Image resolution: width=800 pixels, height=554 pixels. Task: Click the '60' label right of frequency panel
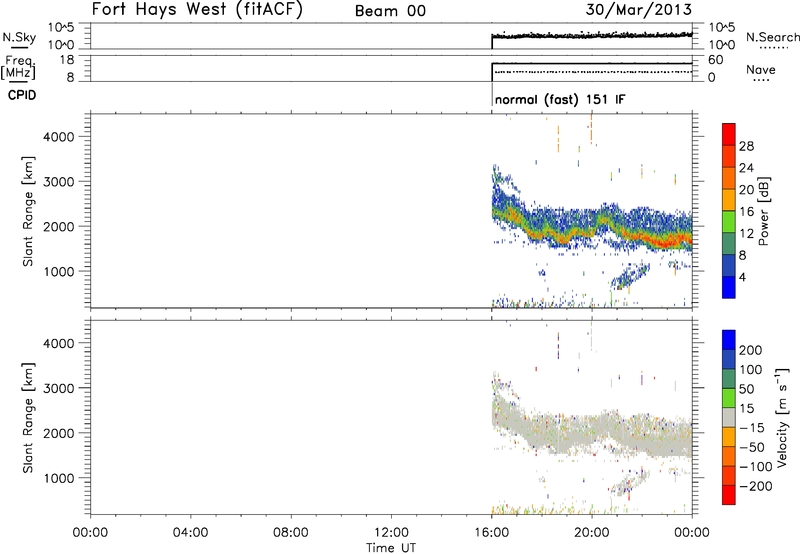(x=716, y=60)
